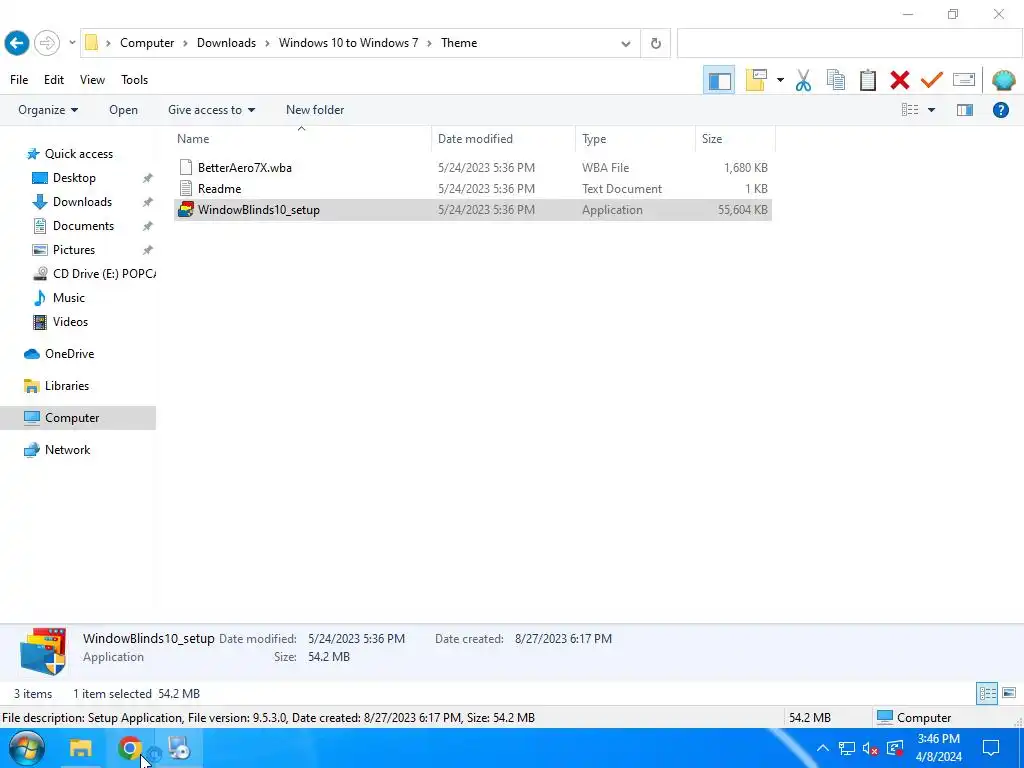Screen dimensions: 1024x768
Task: Open the recent locations dropdown arrow
Action: point(72,43)
